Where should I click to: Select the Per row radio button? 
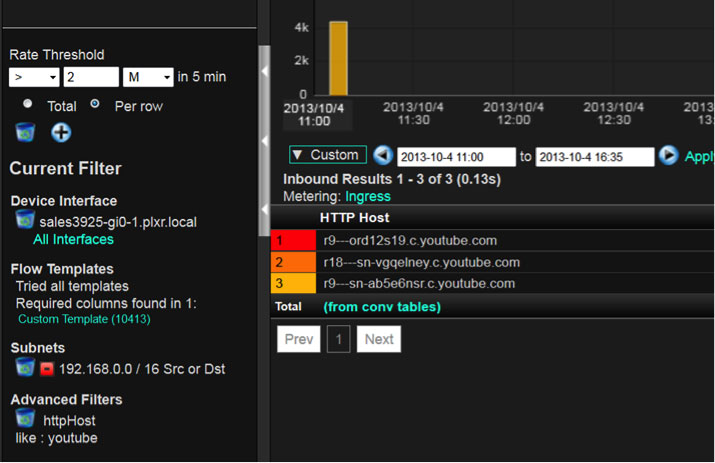click(x=95, y=104)
